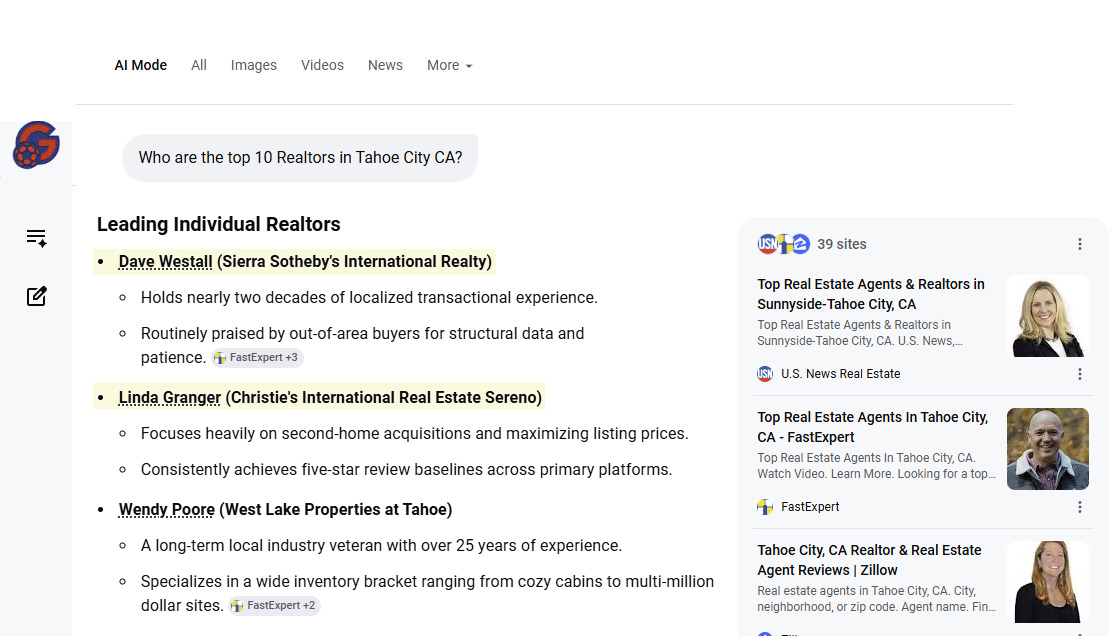This screenshot has width=1120, height=636.
Task: Open the Videos tab
Action: click(322, 65)
